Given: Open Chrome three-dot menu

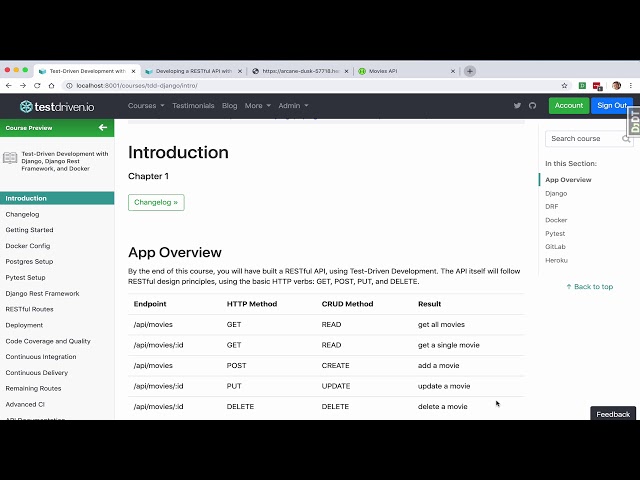Looking at the screenshot, I should click(x=631, y=85).
